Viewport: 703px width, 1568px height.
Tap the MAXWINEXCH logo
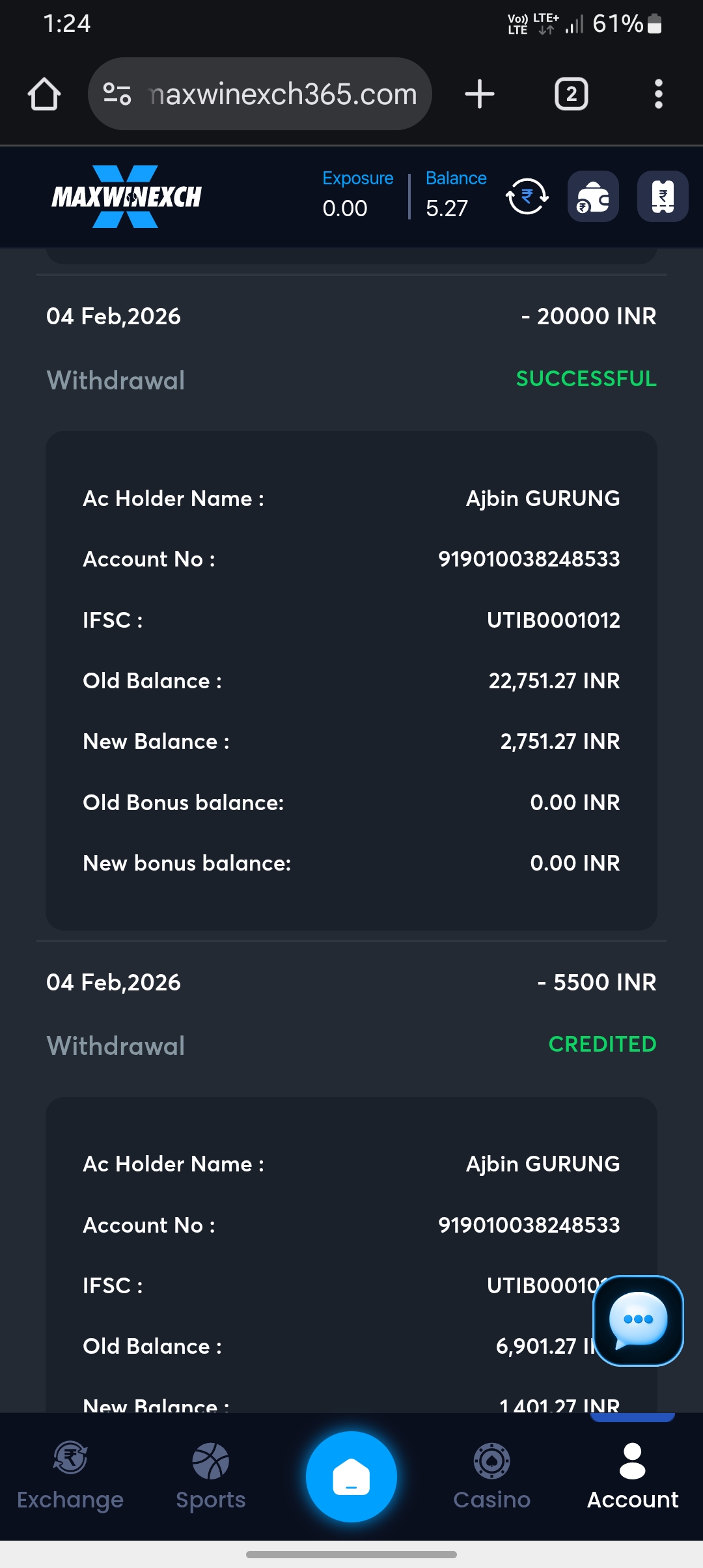click(x=126, y=197)
